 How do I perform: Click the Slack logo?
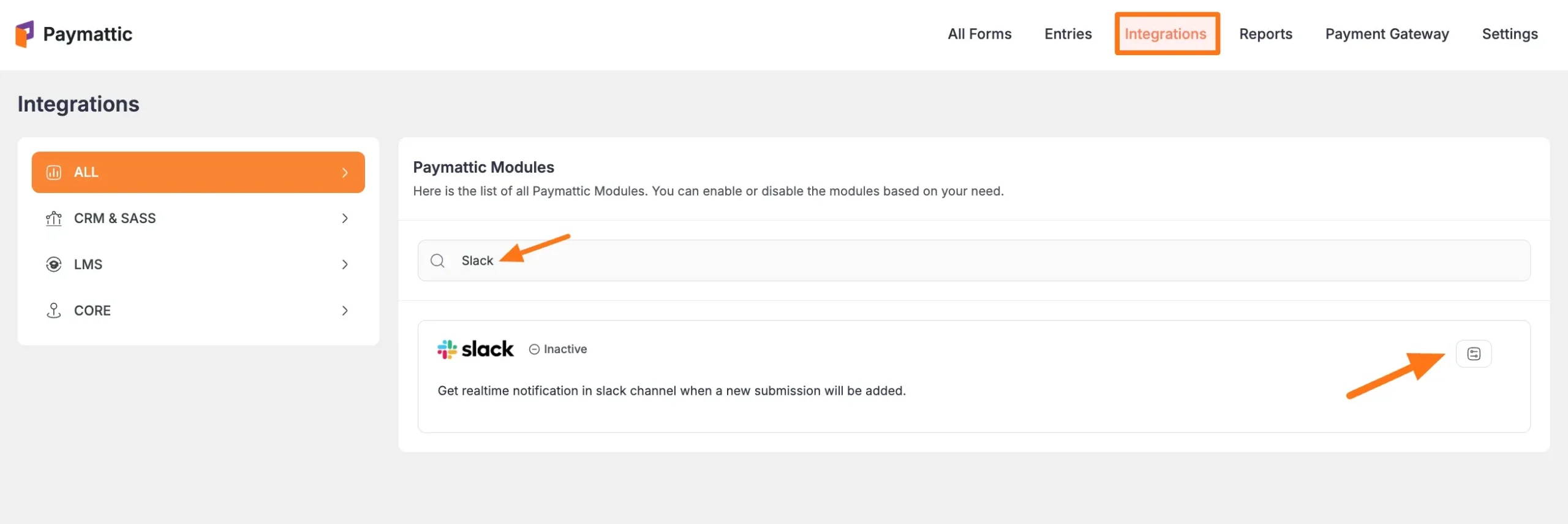click(x=475, y=349)
